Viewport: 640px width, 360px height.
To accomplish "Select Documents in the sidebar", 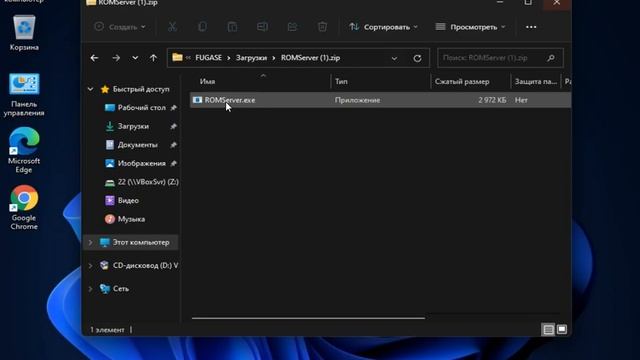I will (137, 145).
